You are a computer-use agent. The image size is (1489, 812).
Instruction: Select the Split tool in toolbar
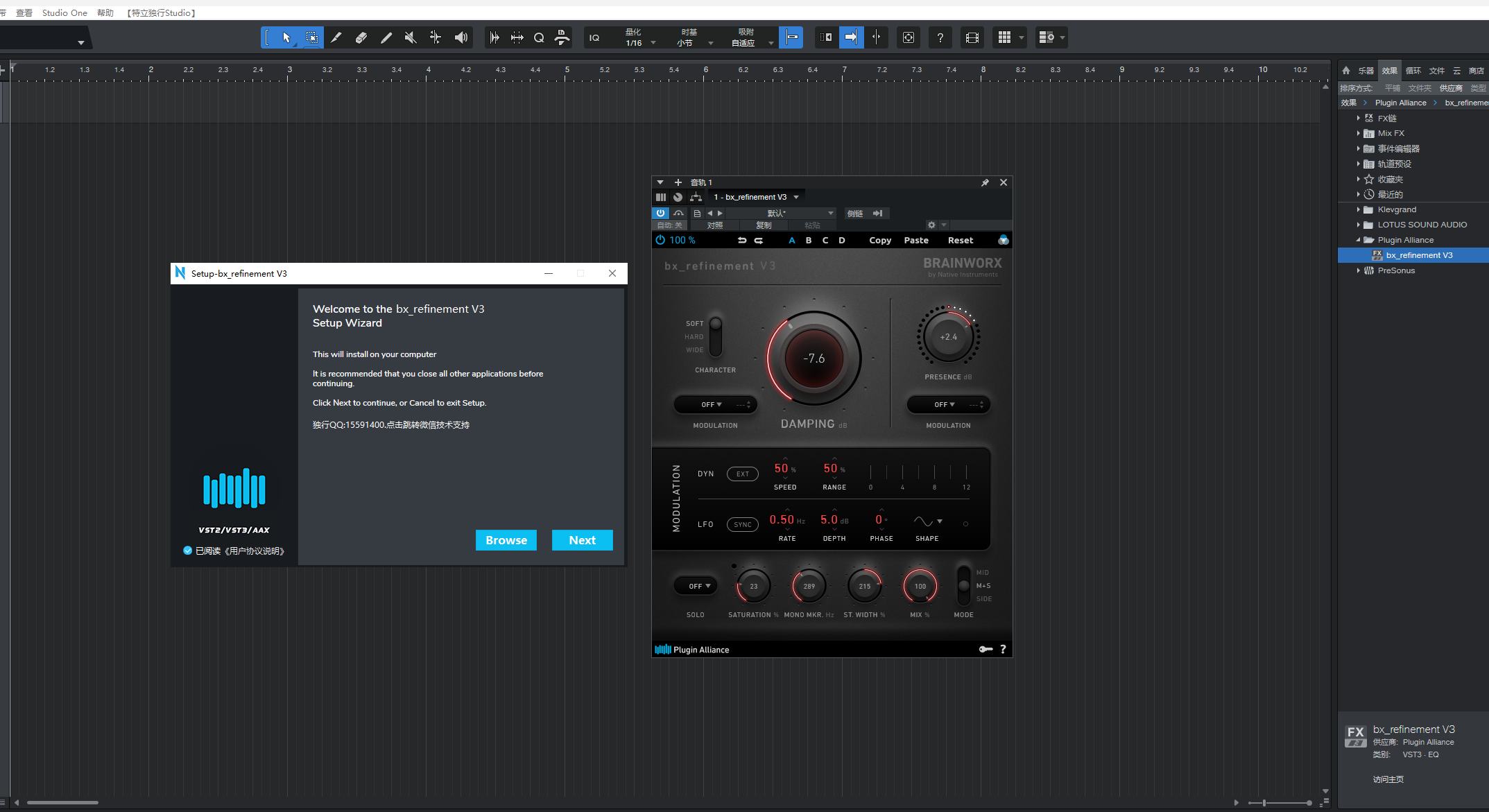(x=336, y=37)
